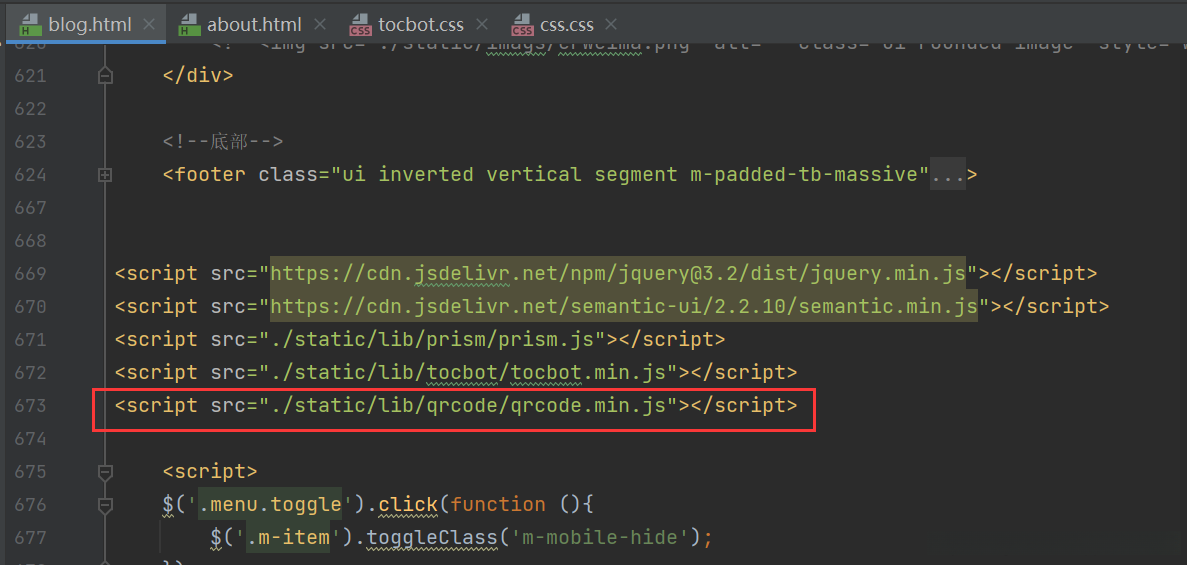1187x565 pixels.
Task: Close the tocbot.css tab
Action: pyautogui.click(x=482, y=24)
